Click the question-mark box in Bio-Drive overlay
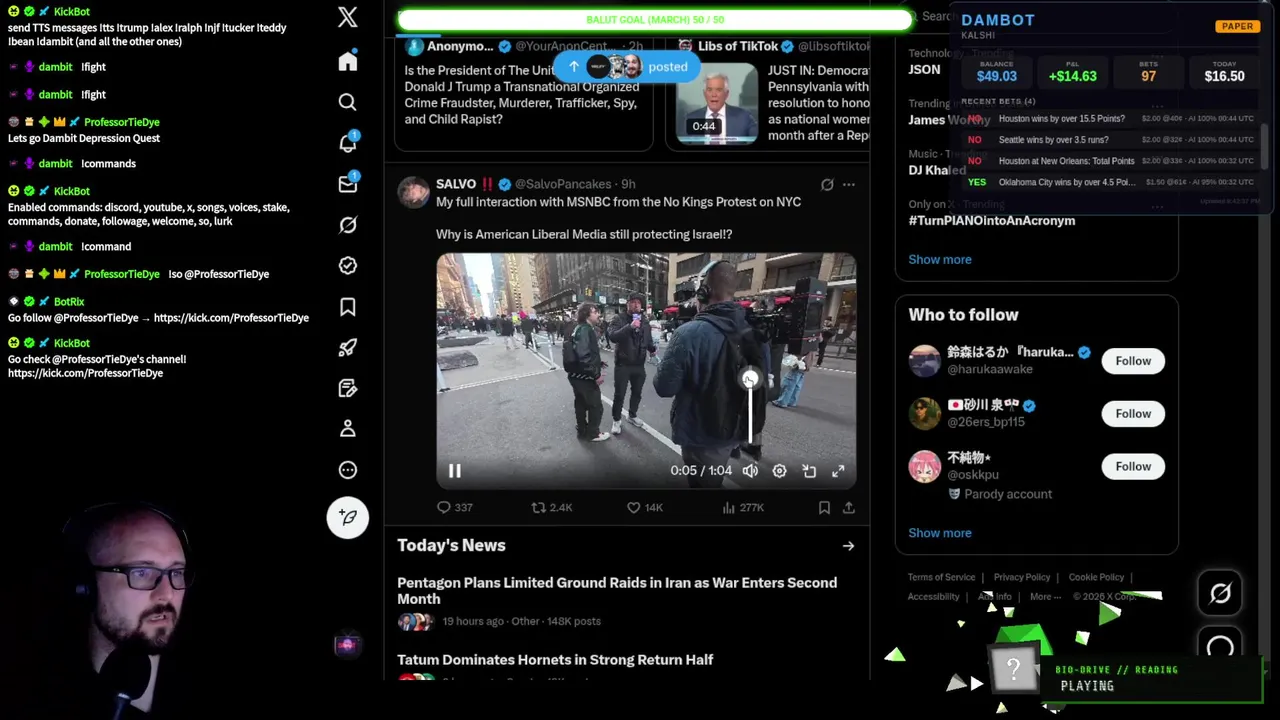1280x720 pixels. pos(1013,669)
